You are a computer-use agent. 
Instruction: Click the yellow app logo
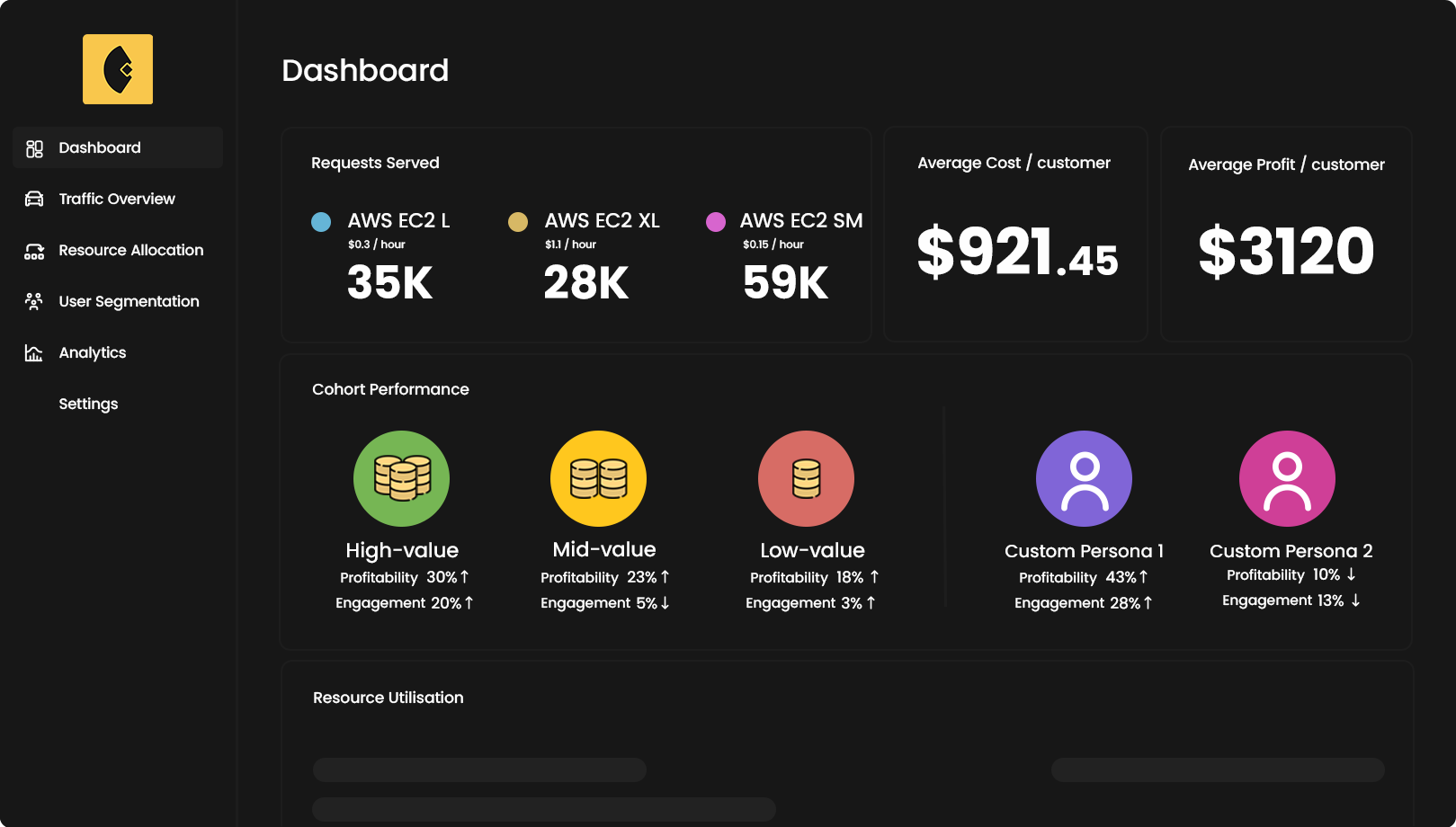tap(118, 69)
